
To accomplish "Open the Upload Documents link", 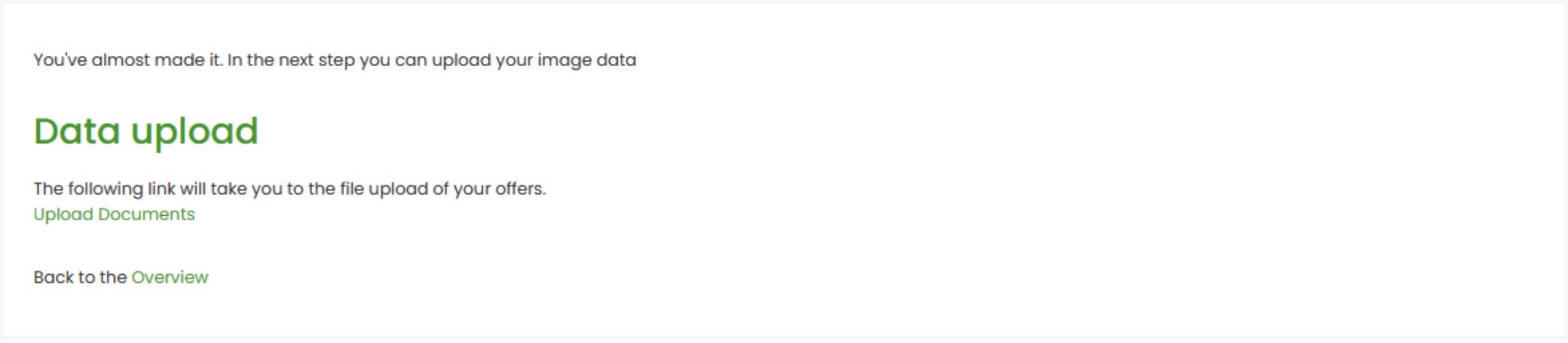I will (114, 214).
